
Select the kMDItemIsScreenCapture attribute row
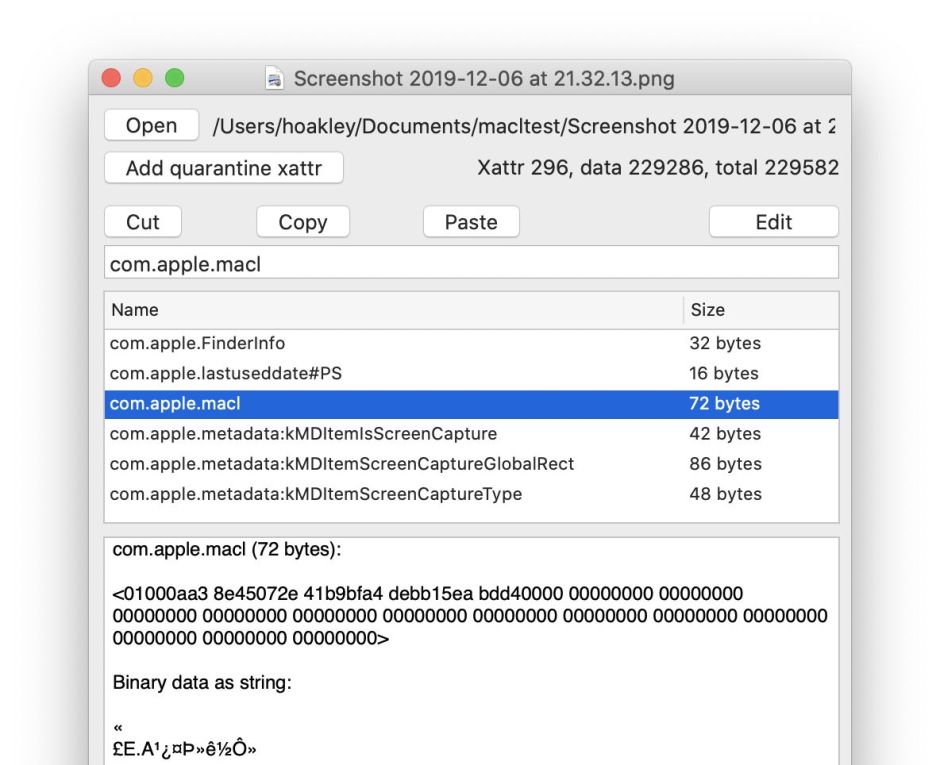click(x=300, y=434)
